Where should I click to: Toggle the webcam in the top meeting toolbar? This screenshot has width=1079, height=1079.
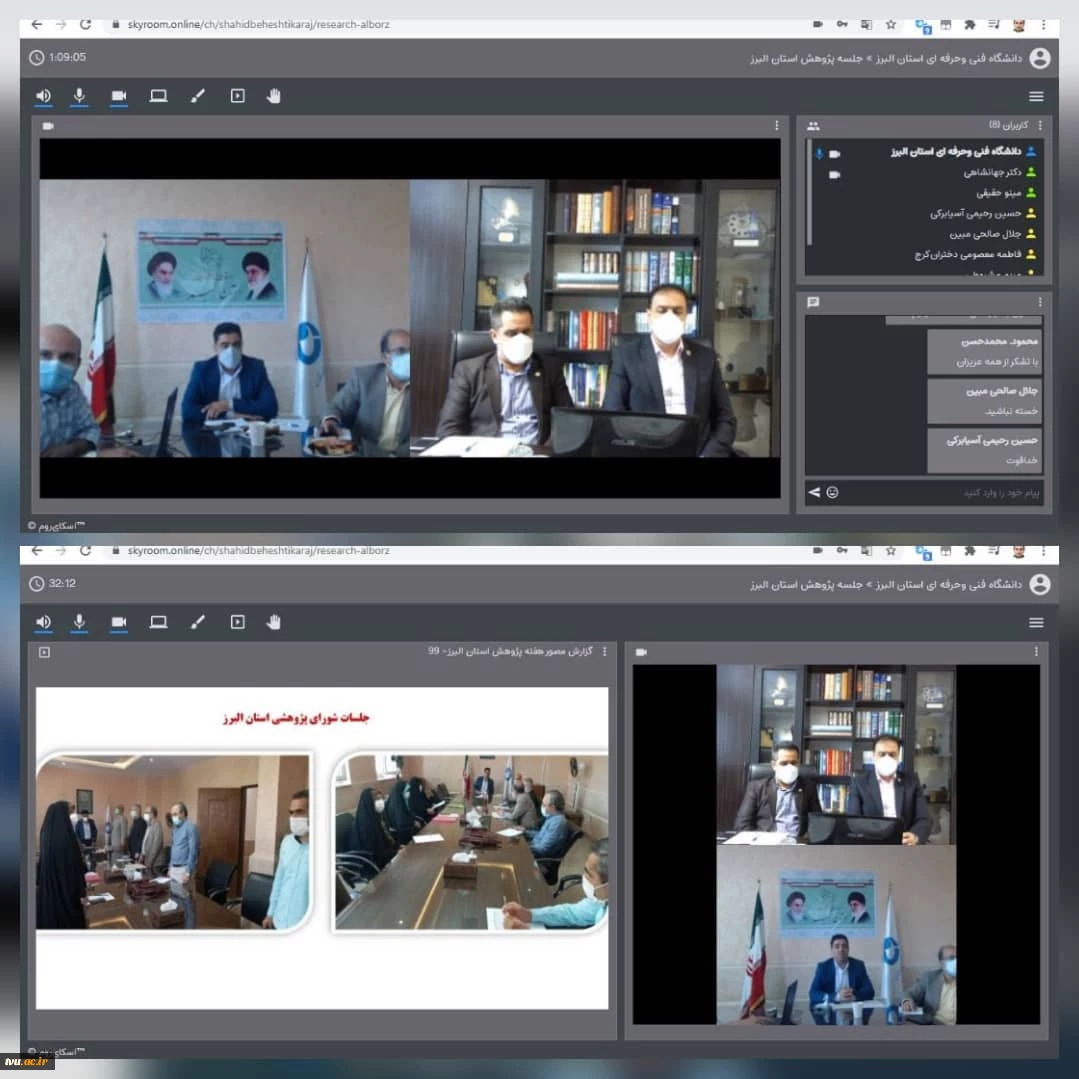point(119,96)
